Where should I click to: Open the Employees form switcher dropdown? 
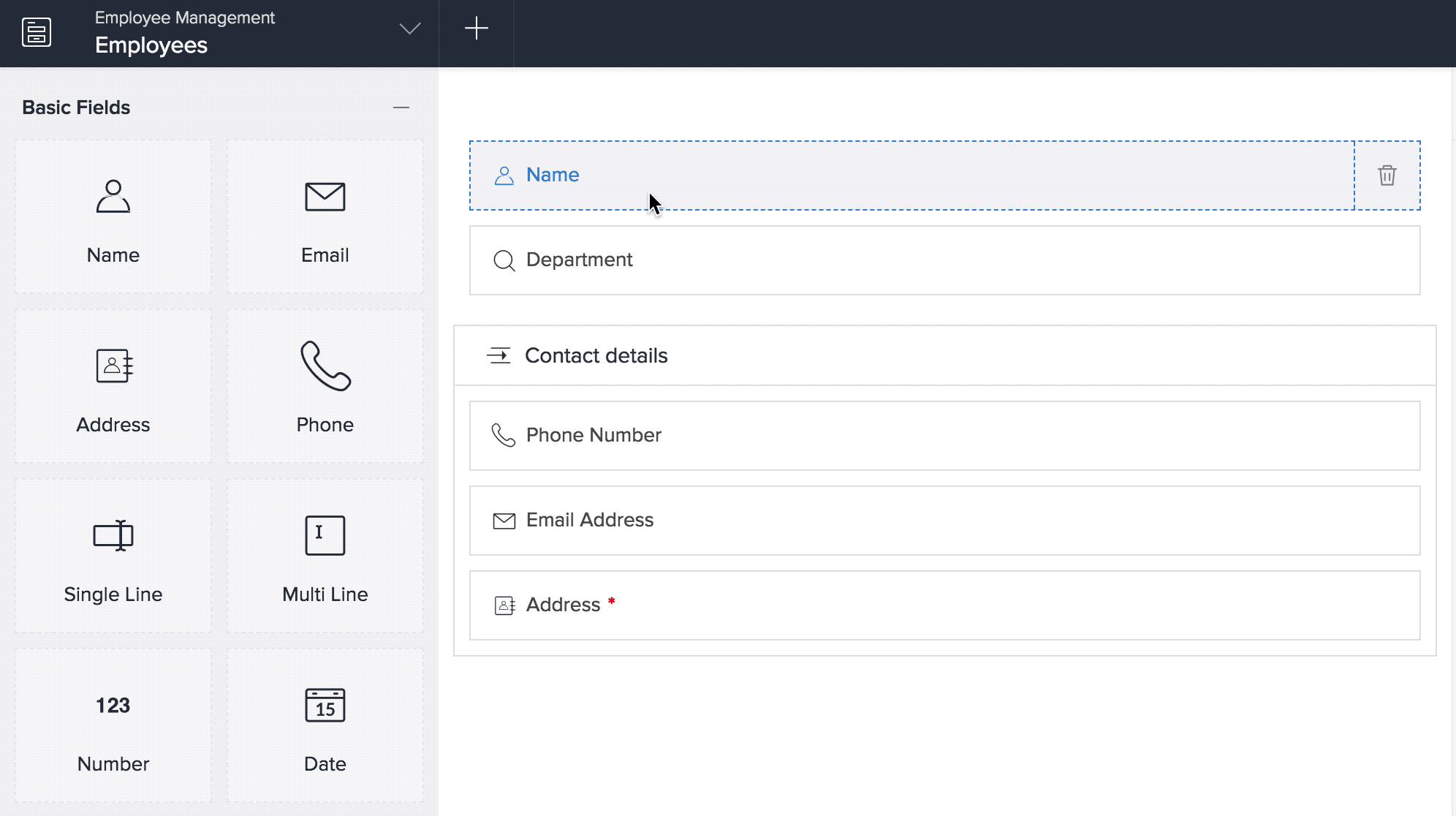point(411,29)
